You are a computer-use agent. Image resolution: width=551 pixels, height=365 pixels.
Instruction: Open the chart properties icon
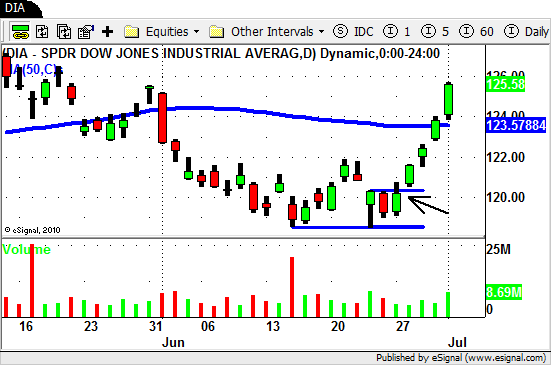pyautogui.click(x=86, y=32)
